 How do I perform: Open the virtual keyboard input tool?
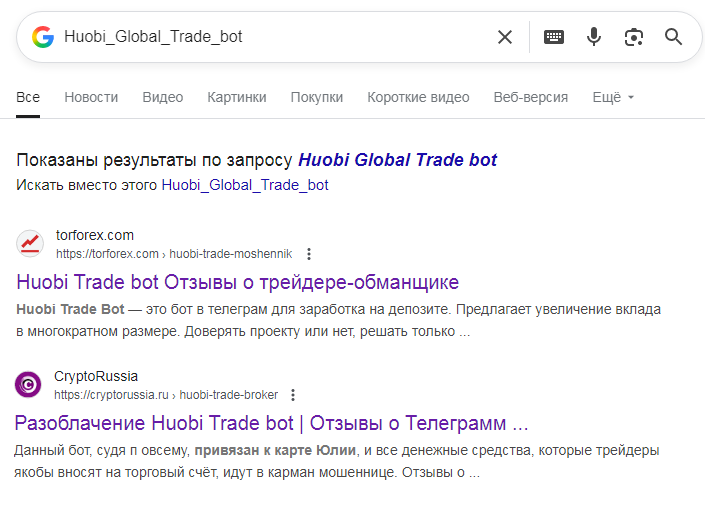(554, 37)
